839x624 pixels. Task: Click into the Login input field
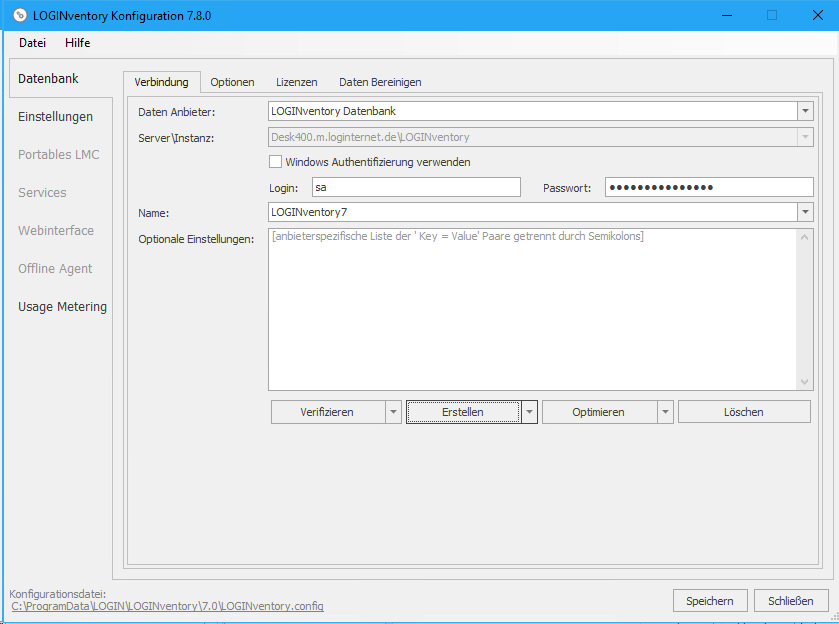pyautogui.click(x=416, y=187)
